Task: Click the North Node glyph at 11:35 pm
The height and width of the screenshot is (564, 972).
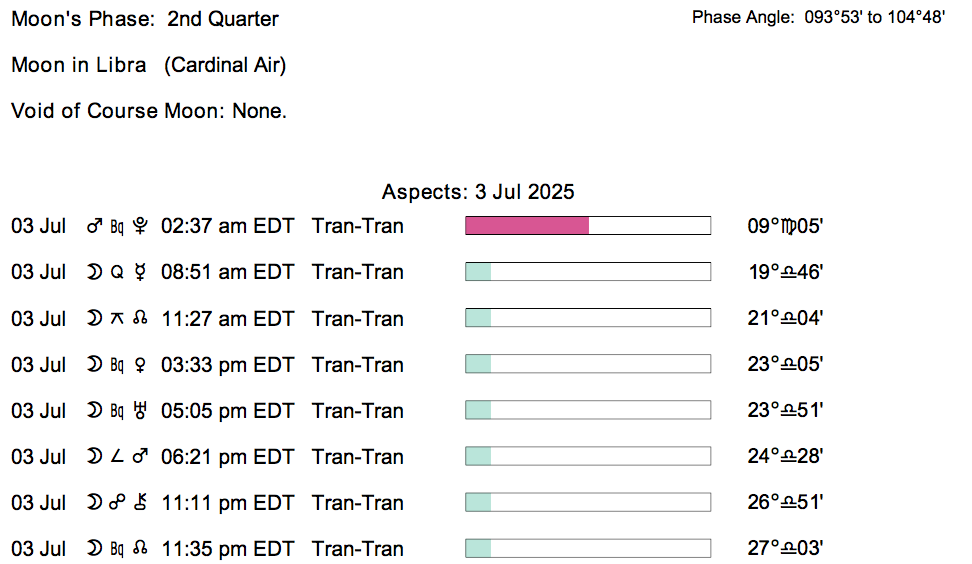Action: tap(140, 549)
